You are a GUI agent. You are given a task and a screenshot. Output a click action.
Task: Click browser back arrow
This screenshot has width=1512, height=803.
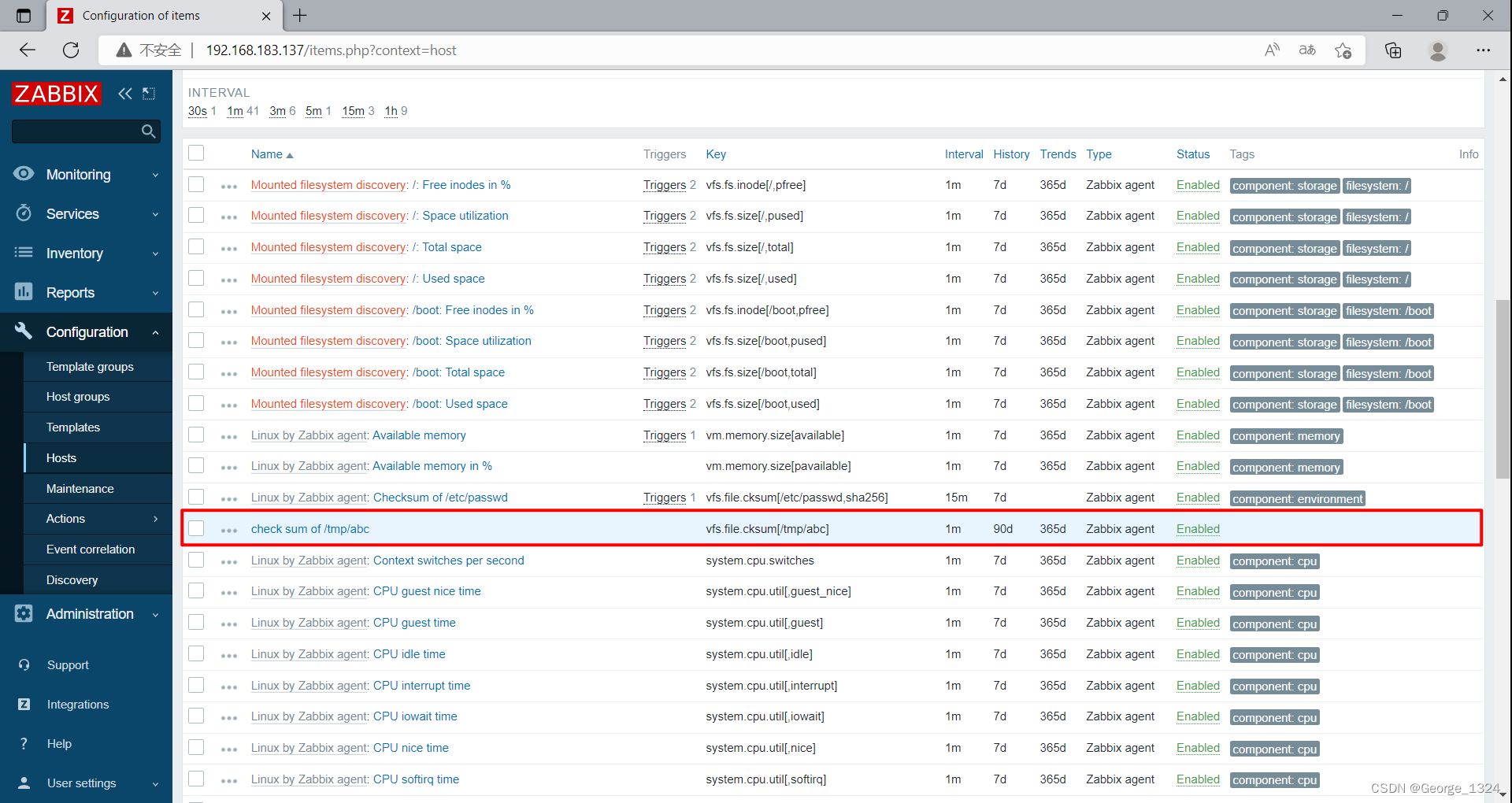28,50
